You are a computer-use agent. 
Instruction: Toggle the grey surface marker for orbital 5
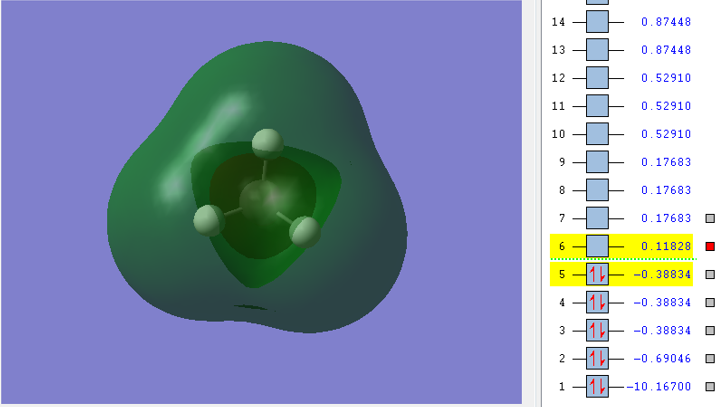click(710, 275)
